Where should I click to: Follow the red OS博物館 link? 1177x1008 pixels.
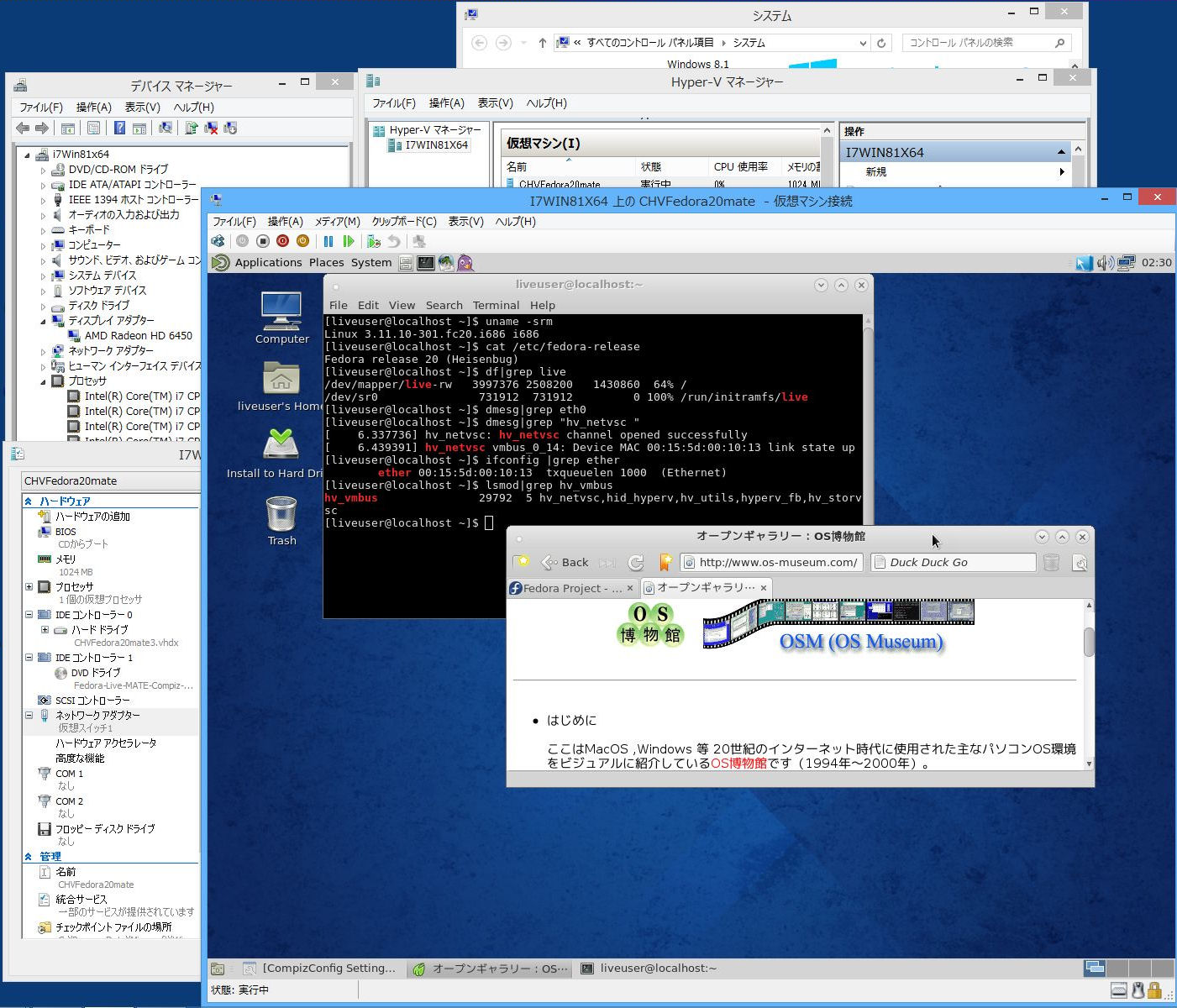738,764
